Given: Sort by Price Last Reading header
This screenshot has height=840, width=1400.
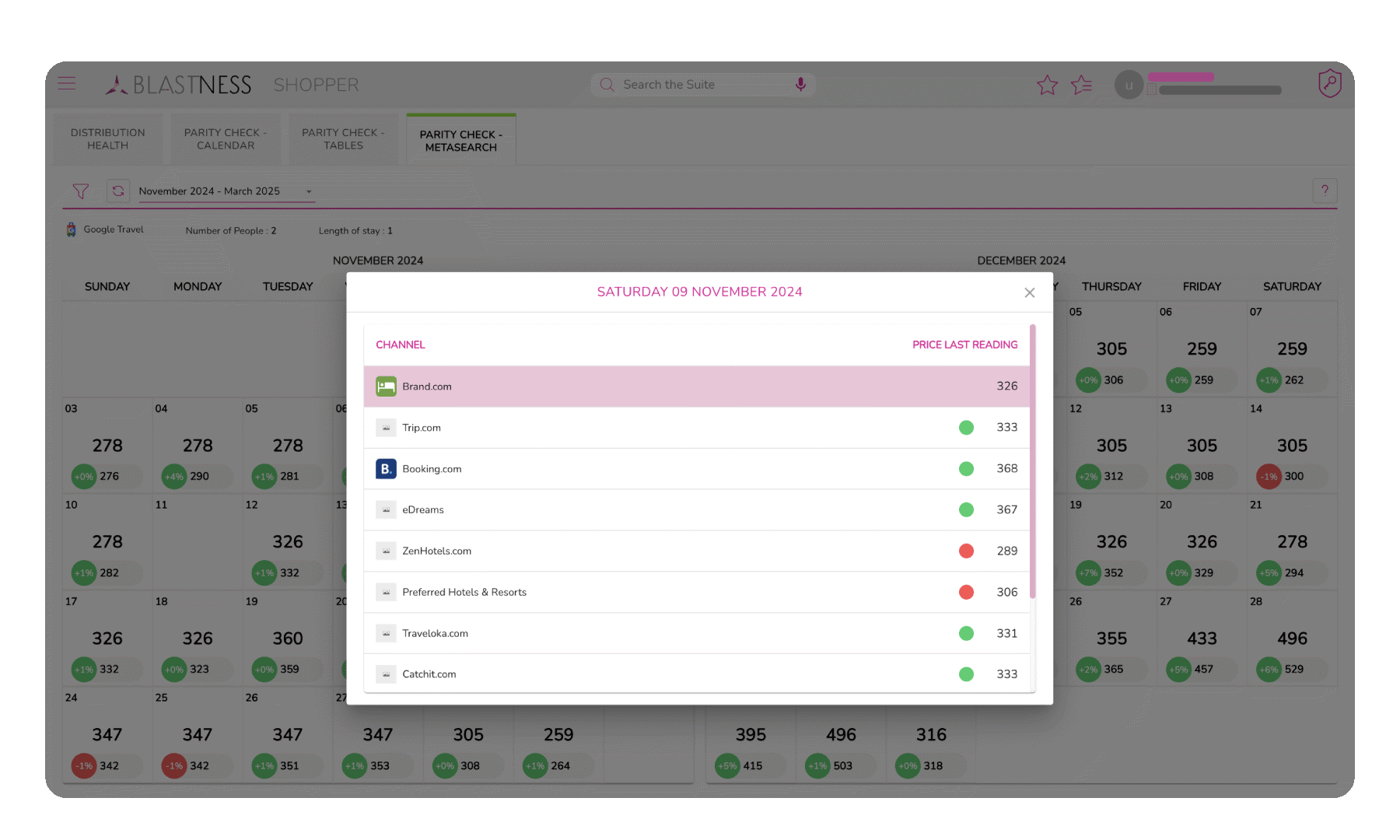Looking at the screenshot, I should (x=964, y=345).
